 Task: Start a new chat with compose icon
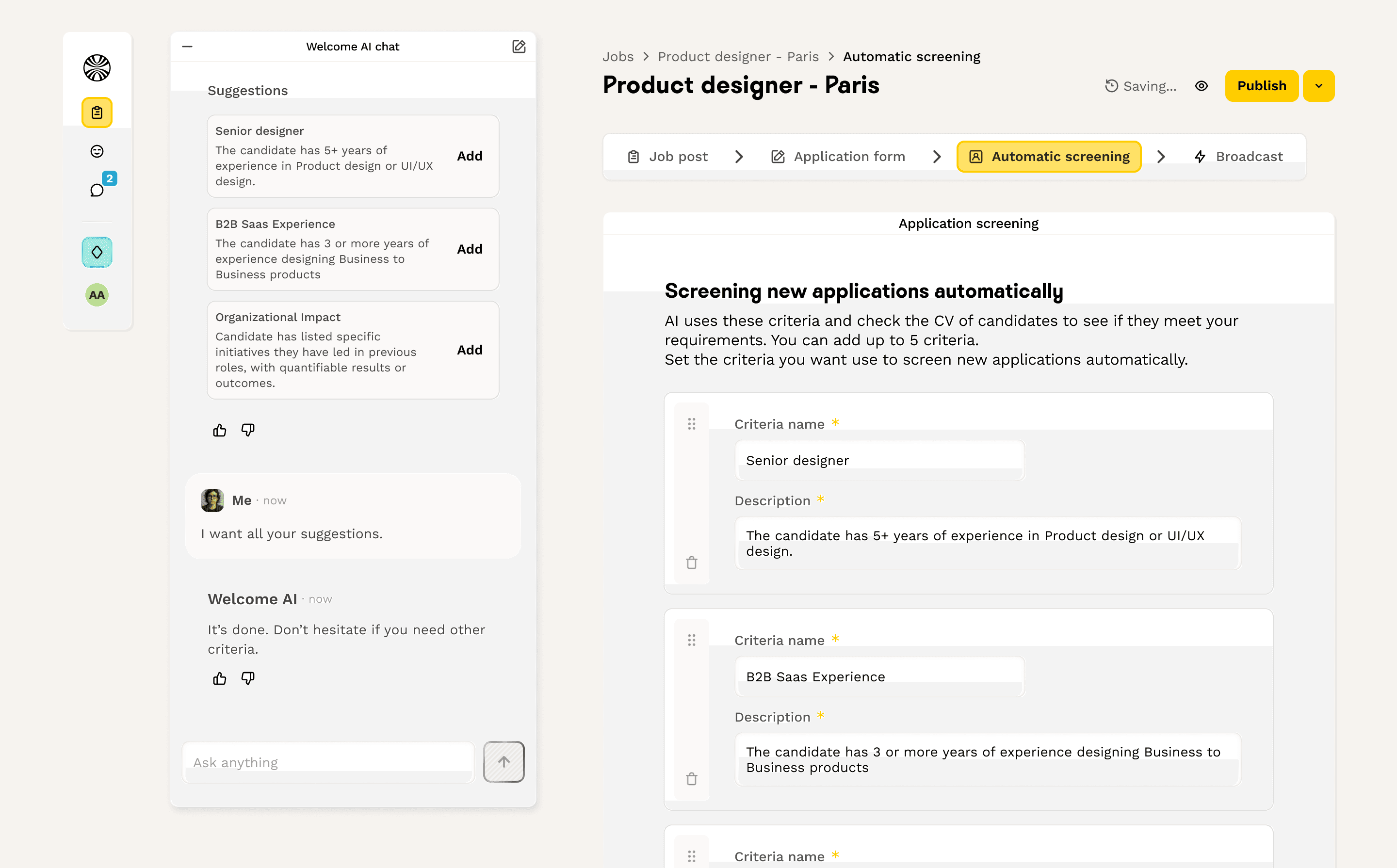(x=519, y=47)
